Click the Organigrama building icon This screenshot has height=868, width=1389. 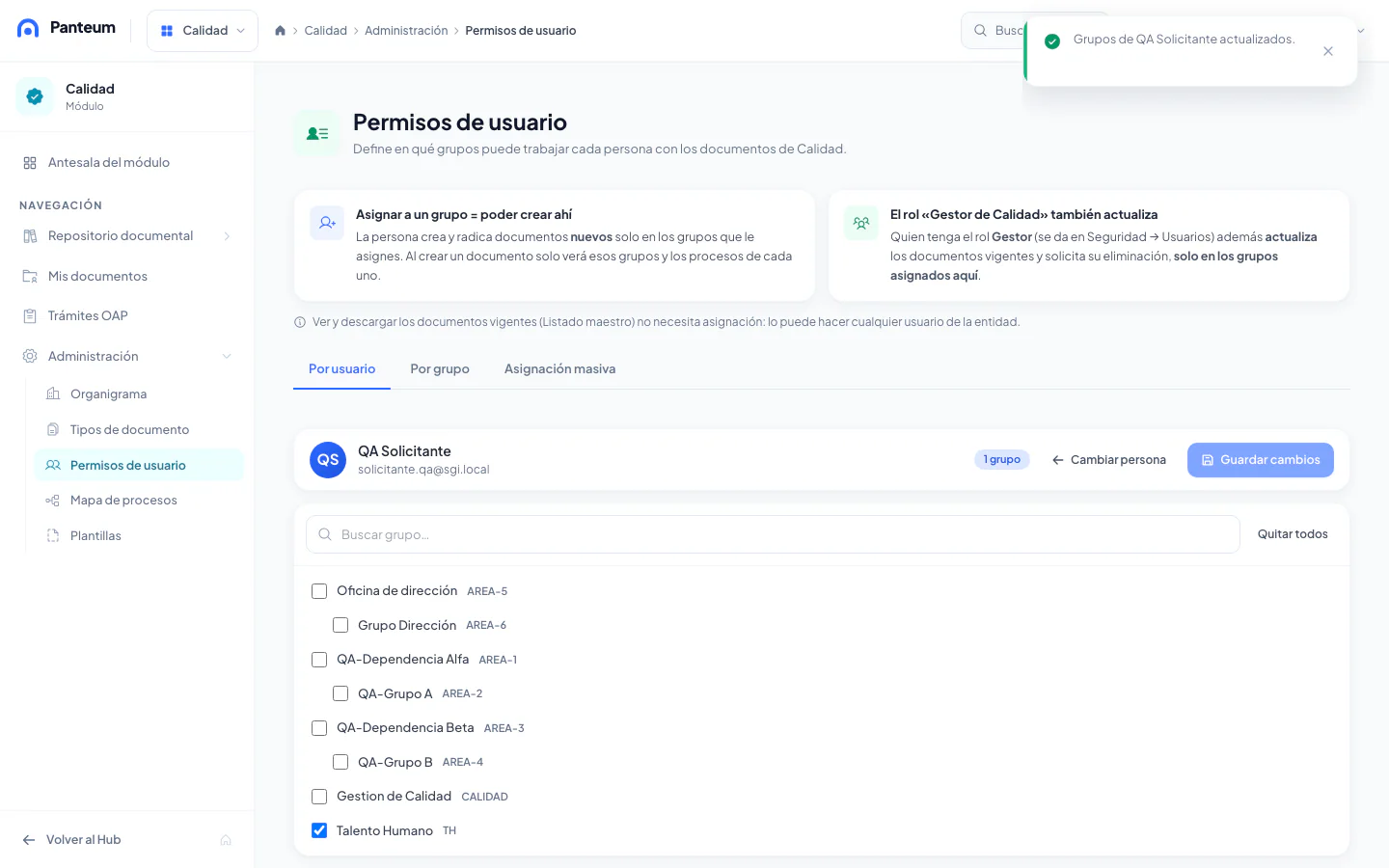(x=53, y=394)
